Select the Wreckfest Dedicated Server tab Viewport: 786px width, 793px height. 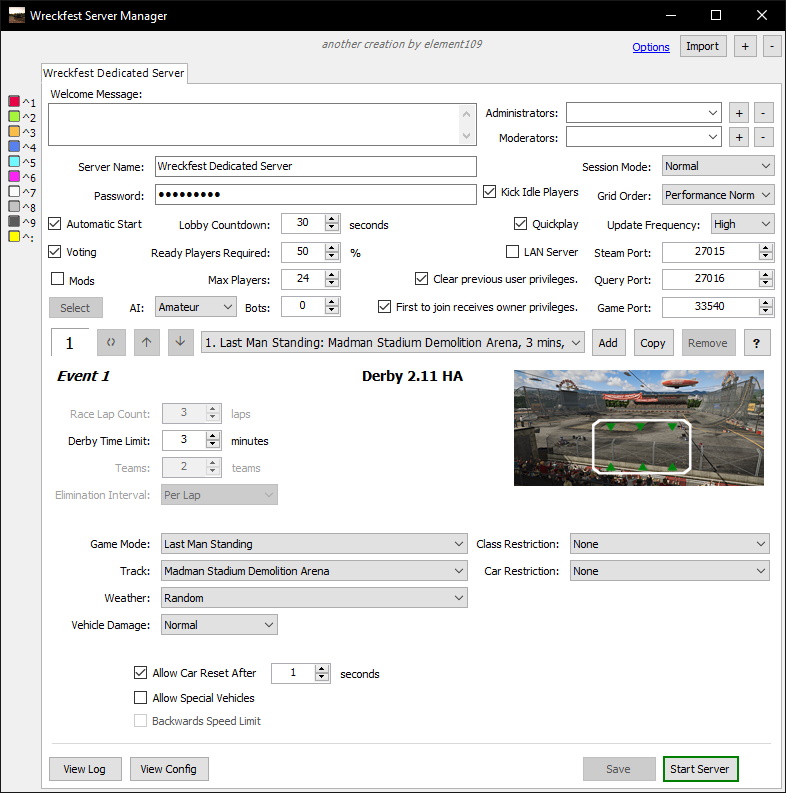pos(114,73)
